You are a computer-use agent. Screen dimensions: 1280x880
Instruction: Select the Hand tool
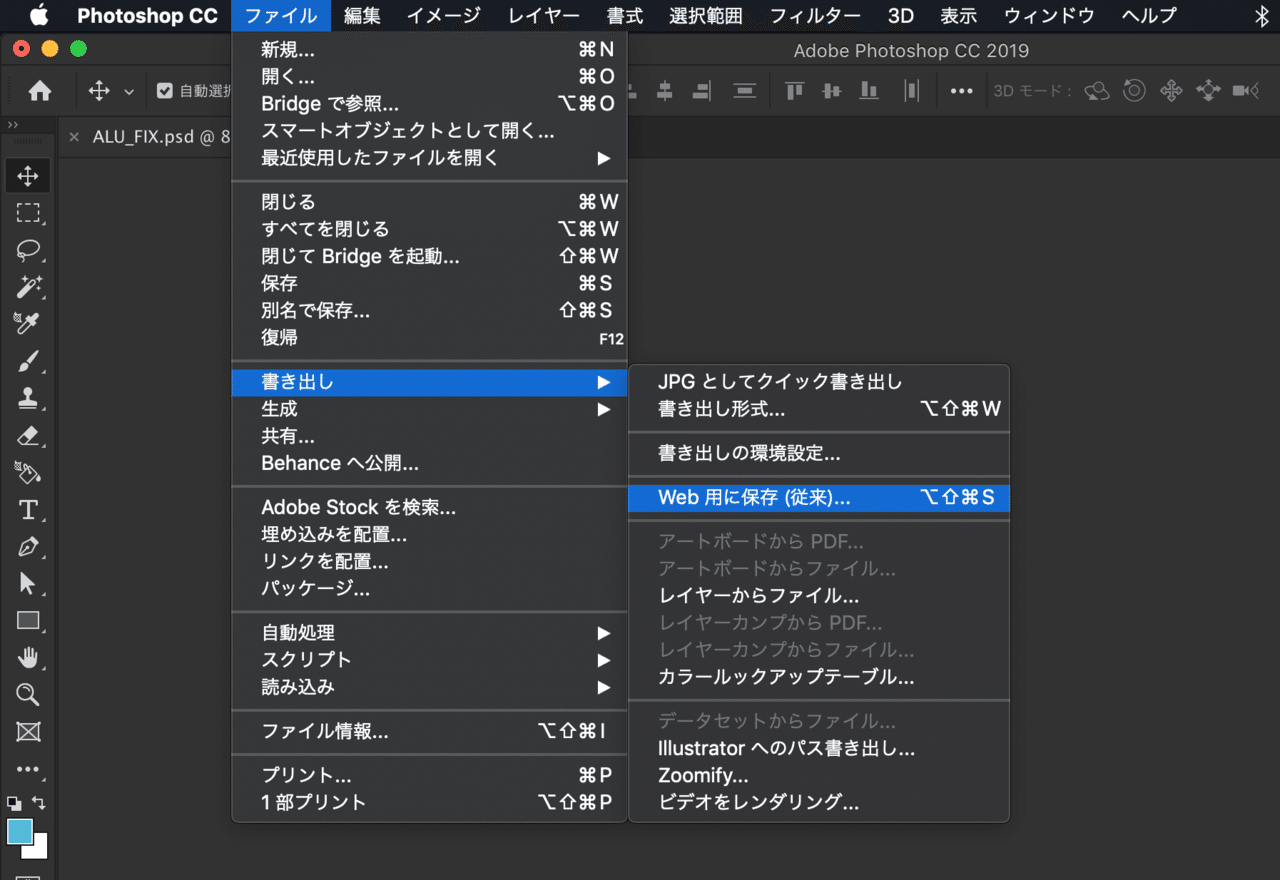[x=28, y=657]
